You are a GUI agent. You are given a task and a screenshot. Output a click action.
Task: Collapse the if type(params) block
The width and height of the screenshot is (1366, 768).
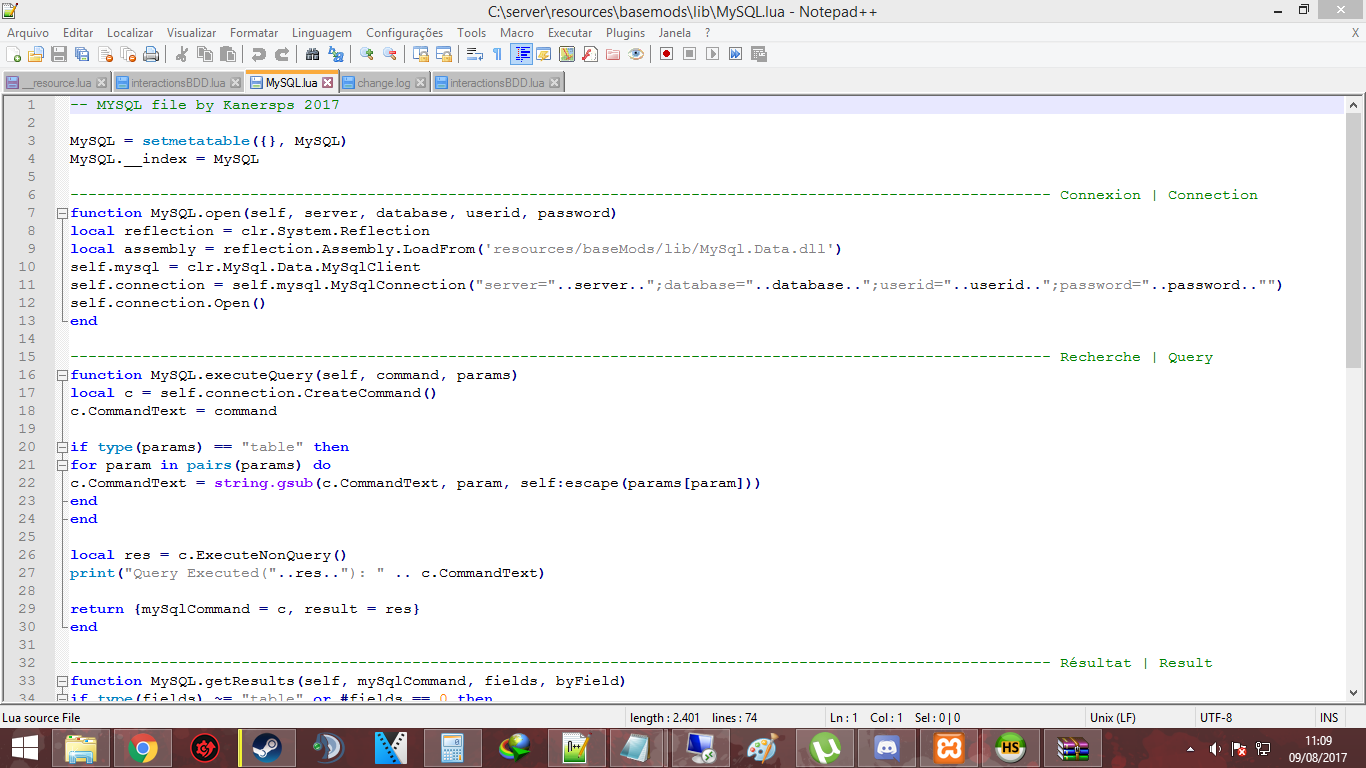62,446
